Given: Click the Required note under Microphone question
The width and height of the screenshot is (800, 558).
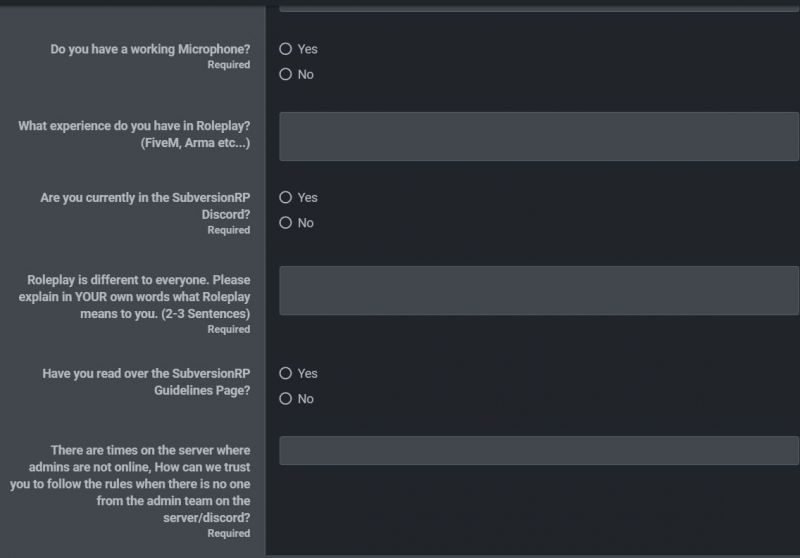Looking at the screenshot, I should point(229,65).
